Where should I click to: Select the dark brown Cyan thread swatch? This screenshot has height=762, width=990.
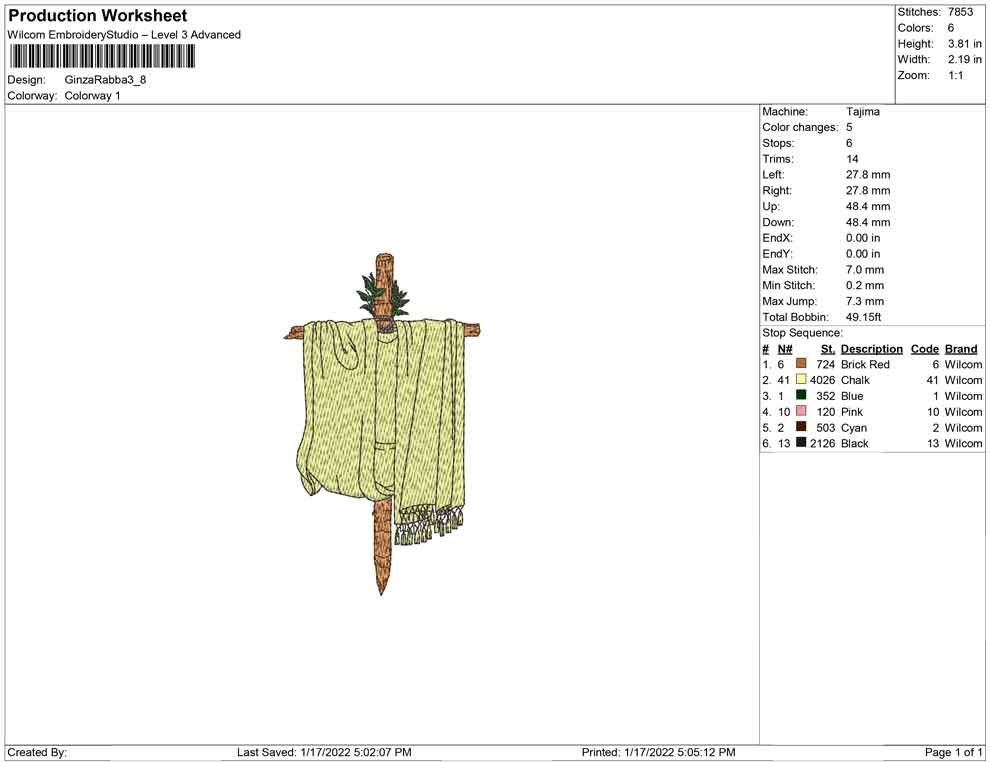pyautogui.click(x=801, y=427)
